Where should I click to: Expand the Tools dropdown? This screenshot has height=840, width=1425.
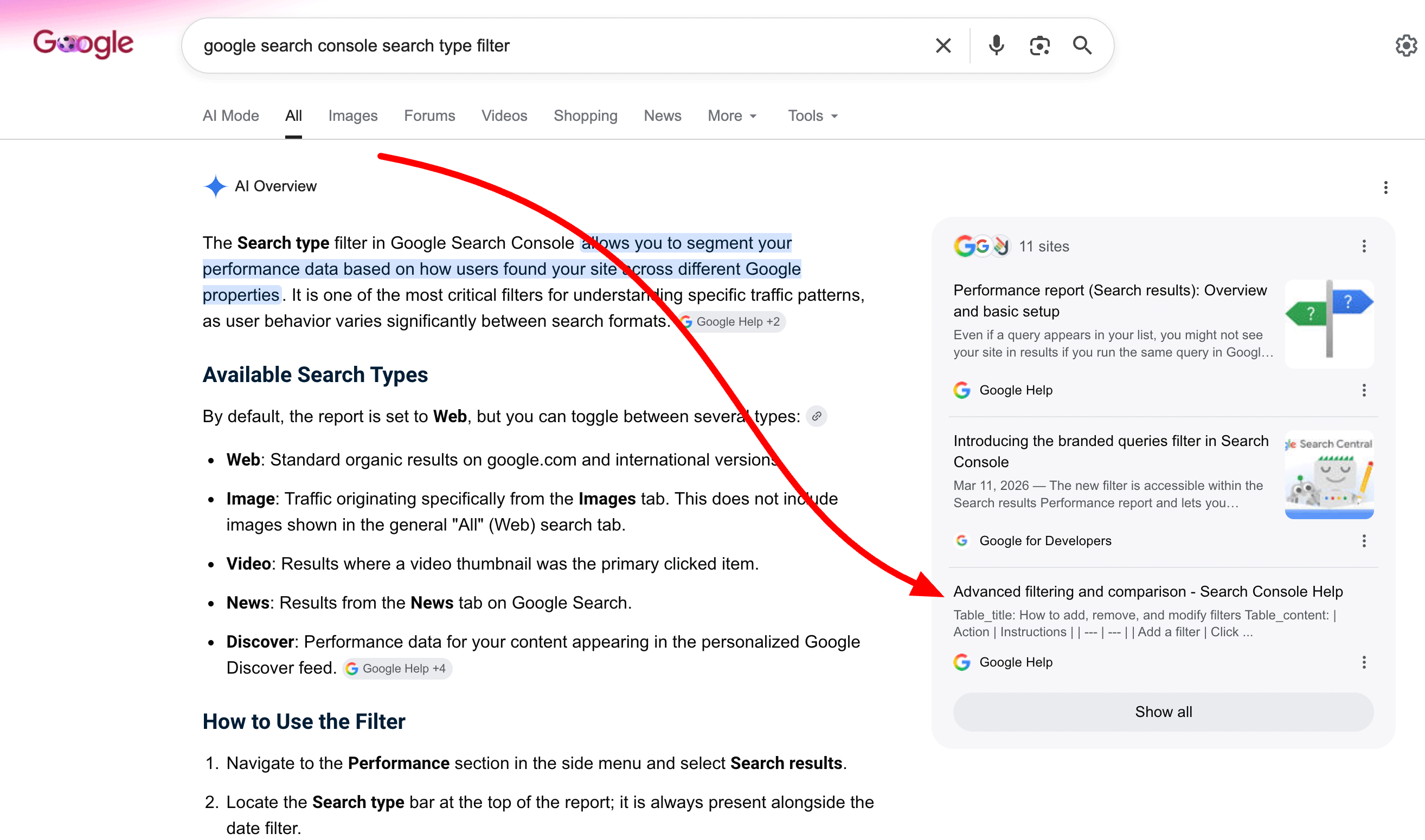(x=813, y=115)
